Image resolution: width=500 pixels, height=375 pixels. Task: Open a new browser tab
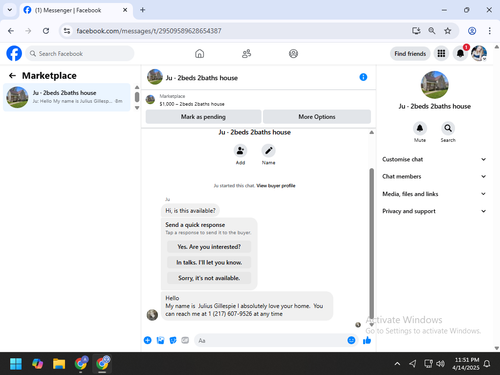142,10
